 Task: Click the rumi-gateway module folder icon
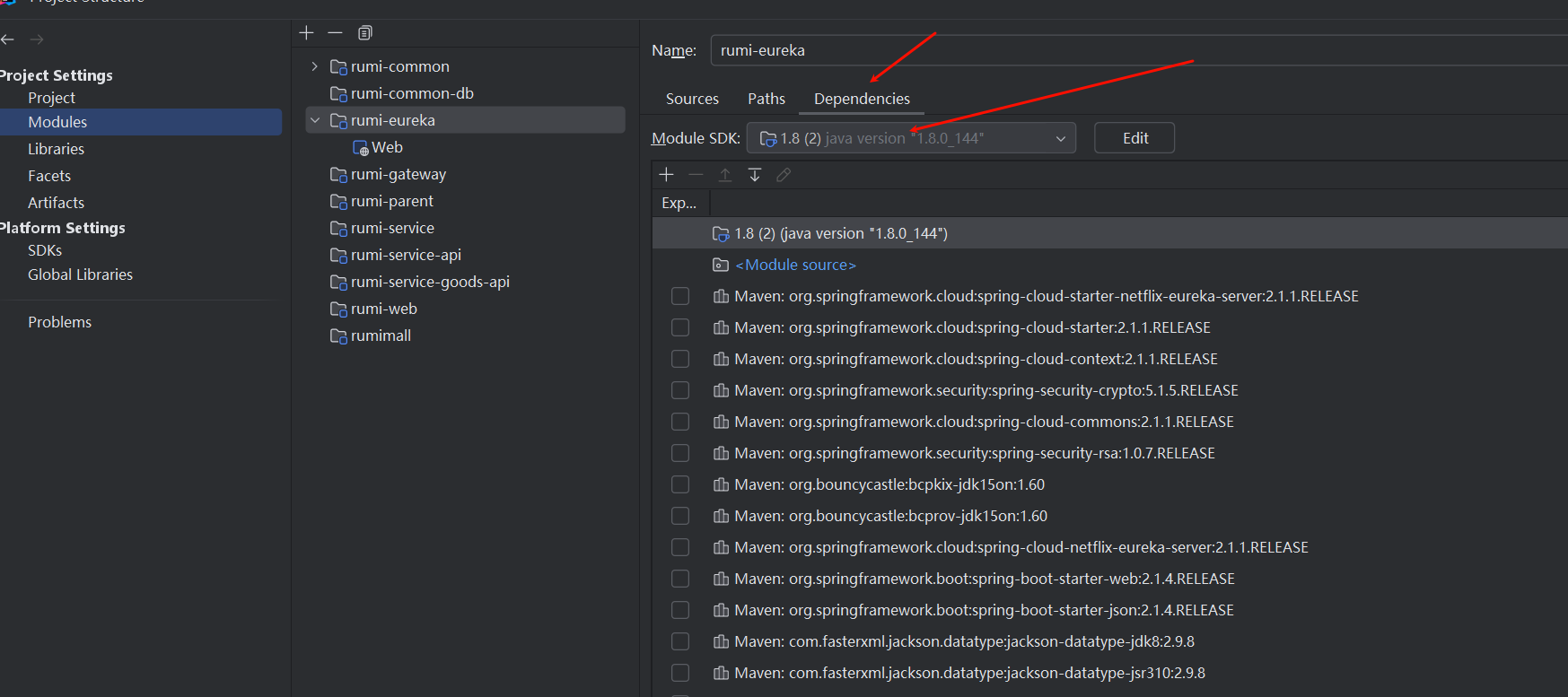point(338,175)
